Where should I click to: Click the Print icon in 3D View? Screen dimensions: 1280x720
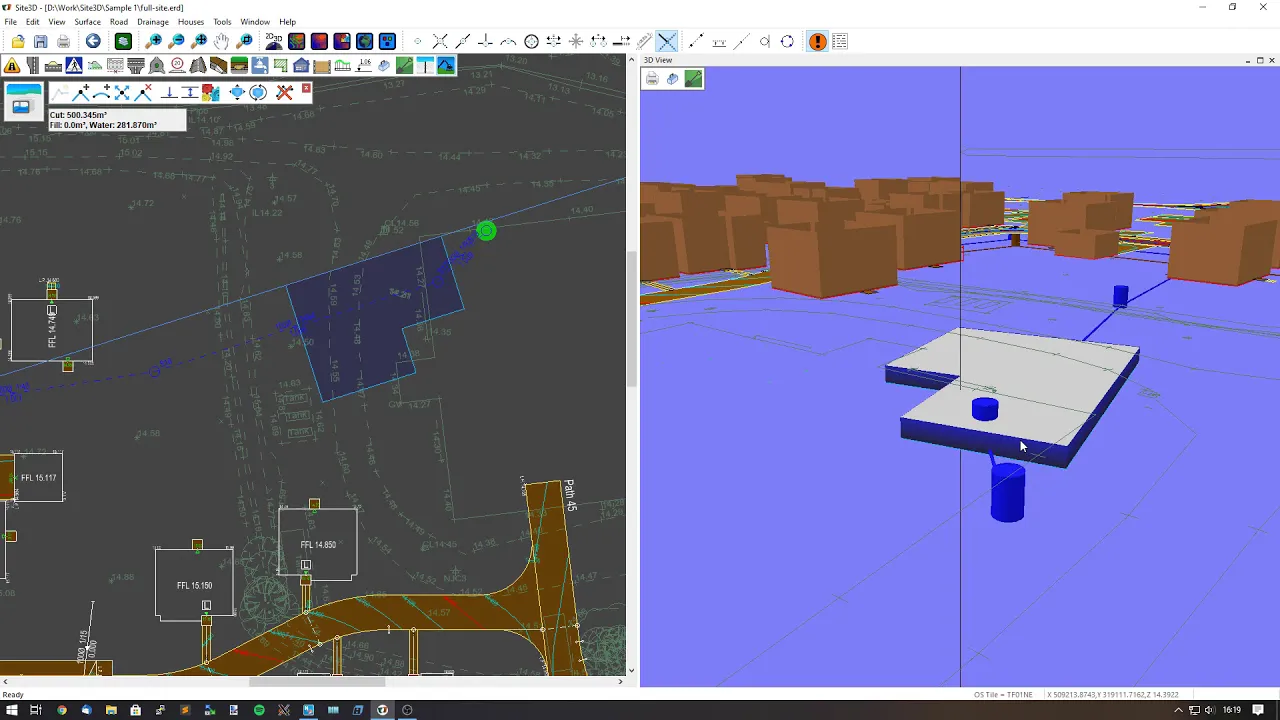click(652, 79)
